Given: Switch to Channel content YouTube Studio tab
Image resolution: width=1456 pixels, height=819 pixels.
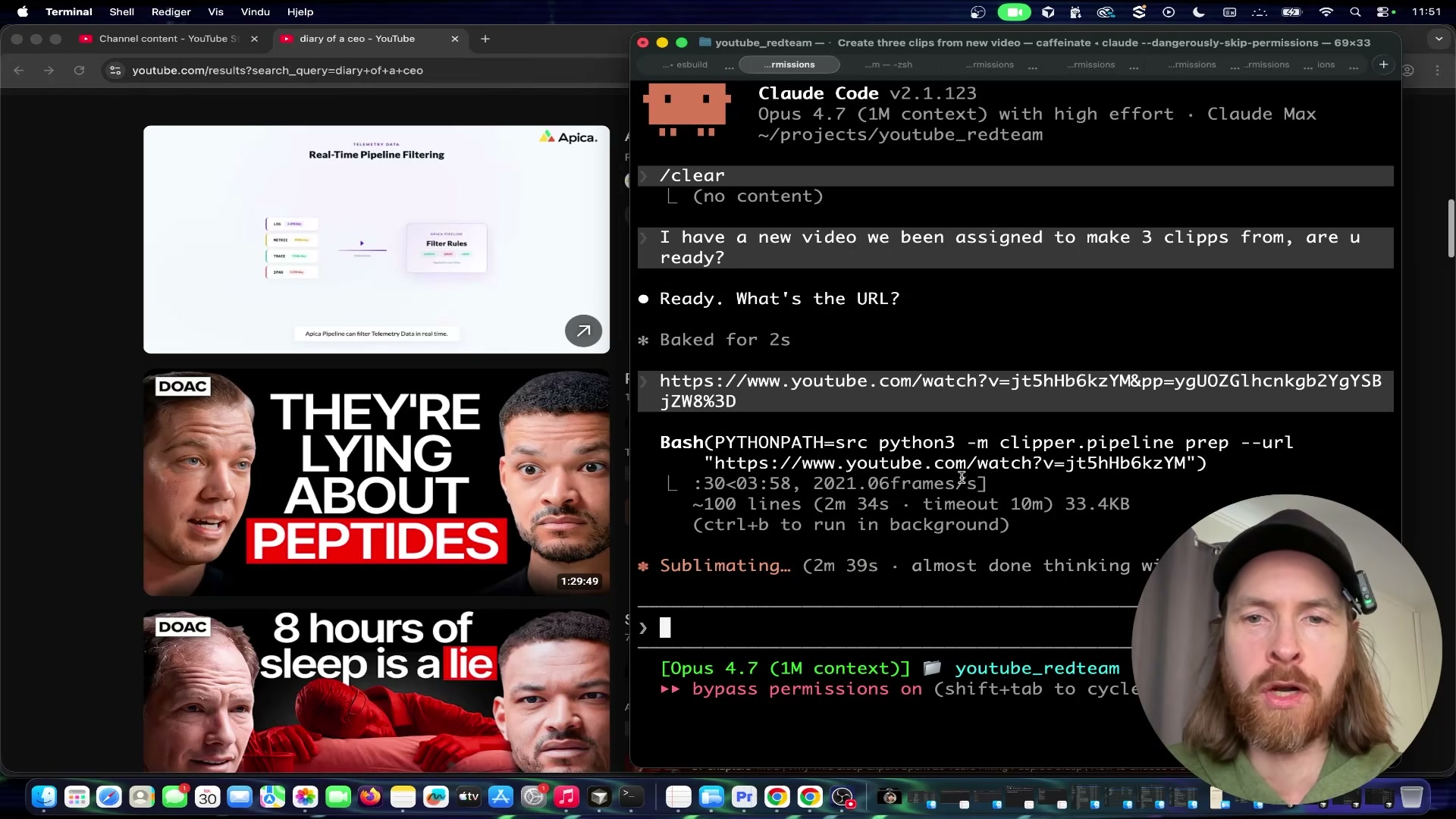Looking at the screenshot, I should 169,39.
